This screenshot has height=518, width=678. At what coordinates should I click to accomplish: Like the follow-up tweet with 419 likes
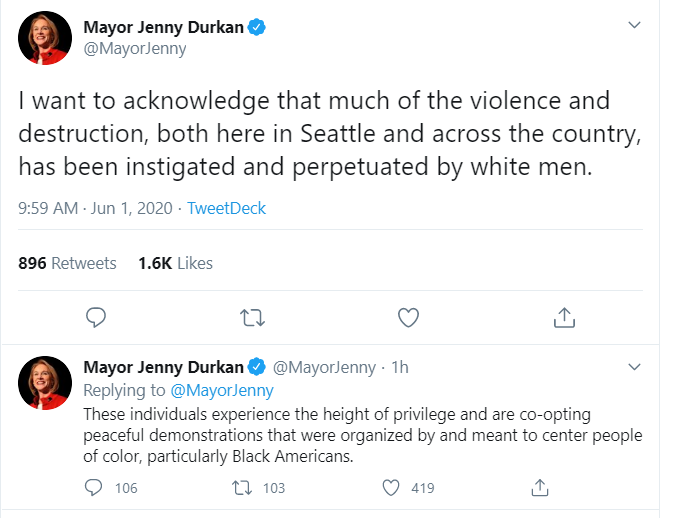coord(392,488)
